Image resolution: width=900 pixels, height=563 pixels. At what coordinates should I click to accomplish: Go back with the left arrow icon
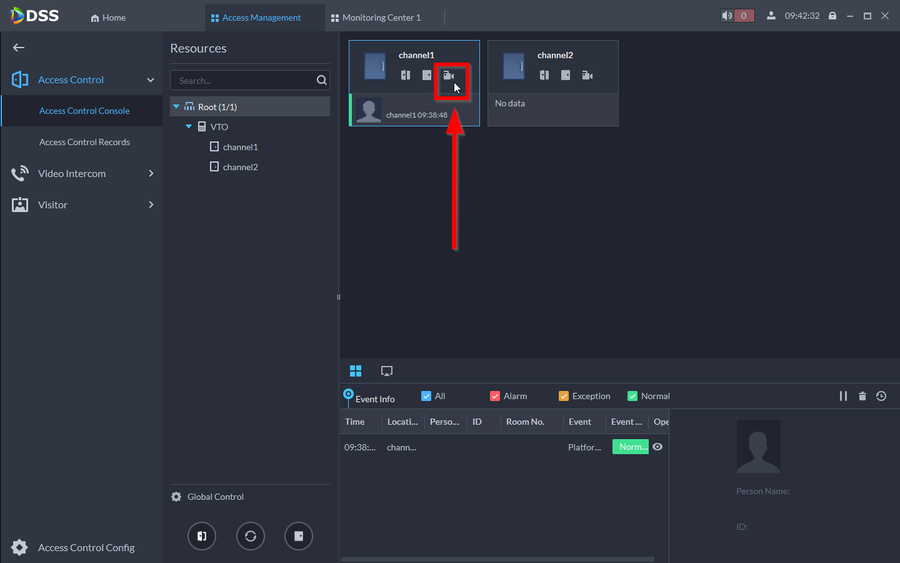coord(18,48)
